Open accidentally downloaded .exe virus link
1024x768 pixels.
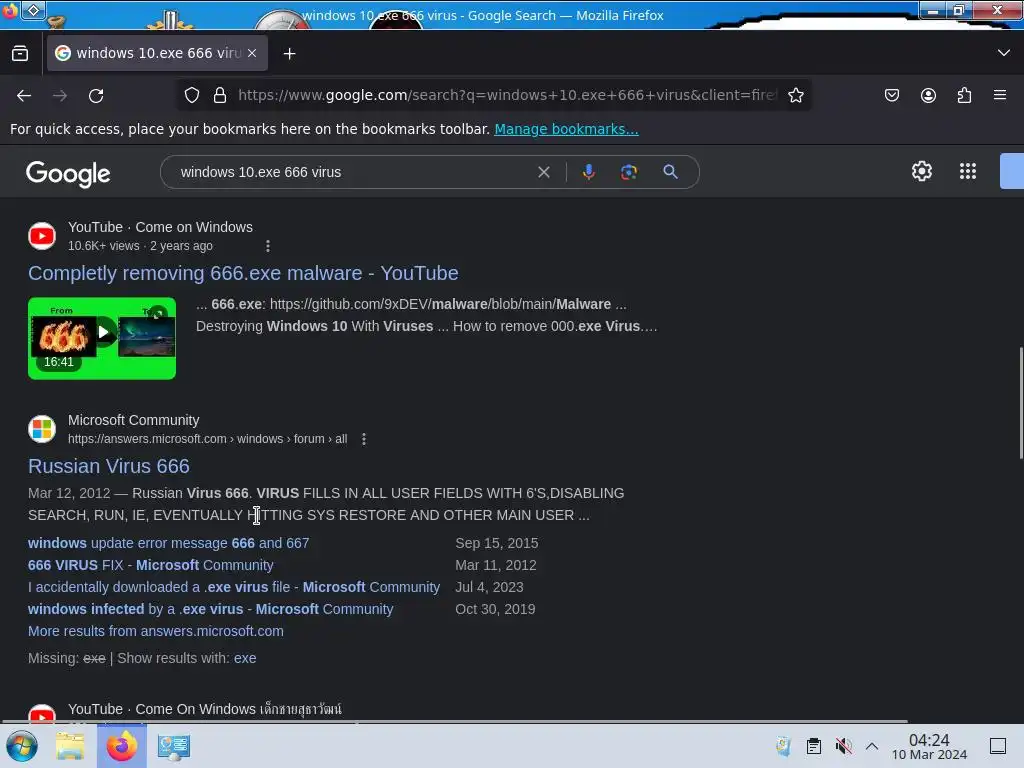point(234,588)
